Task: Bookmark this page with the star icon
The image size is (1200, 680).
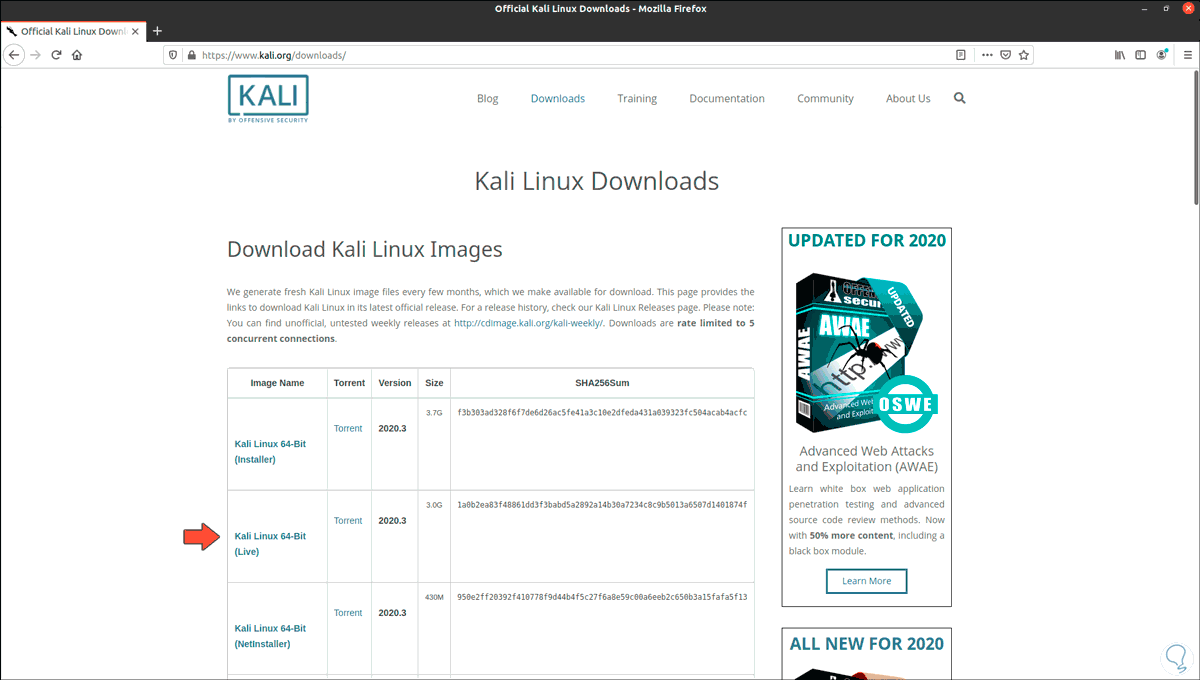Action: point(1024,55)
